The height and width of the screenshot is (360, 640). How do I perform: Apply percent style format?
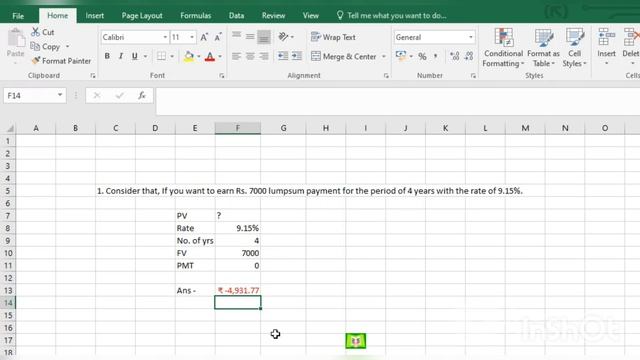click(x=422, y=56)
